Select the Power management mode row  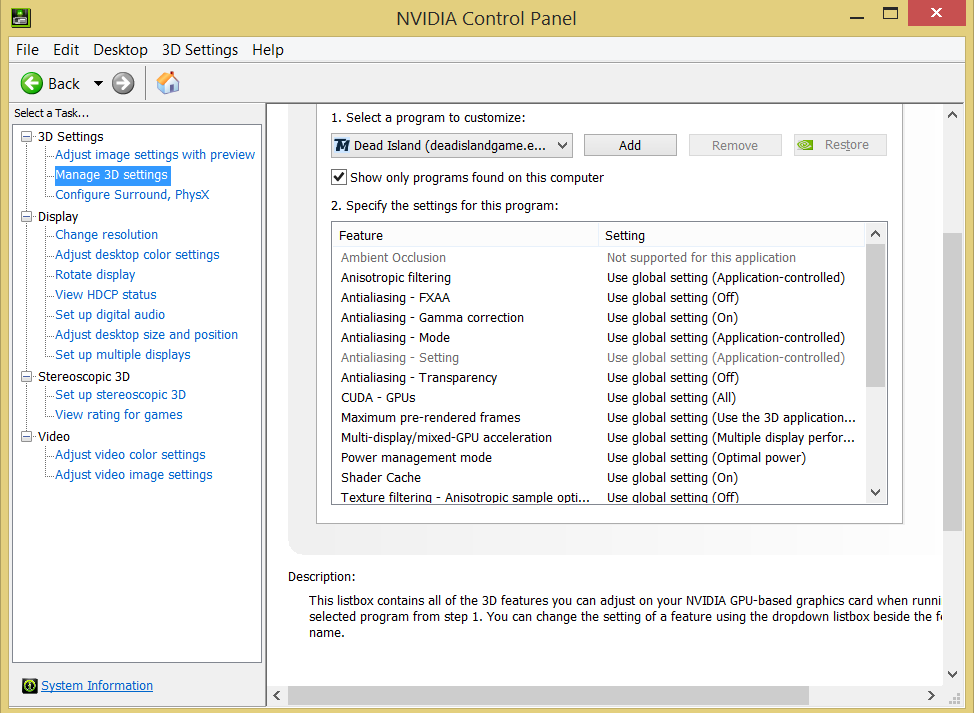point(416,458)
